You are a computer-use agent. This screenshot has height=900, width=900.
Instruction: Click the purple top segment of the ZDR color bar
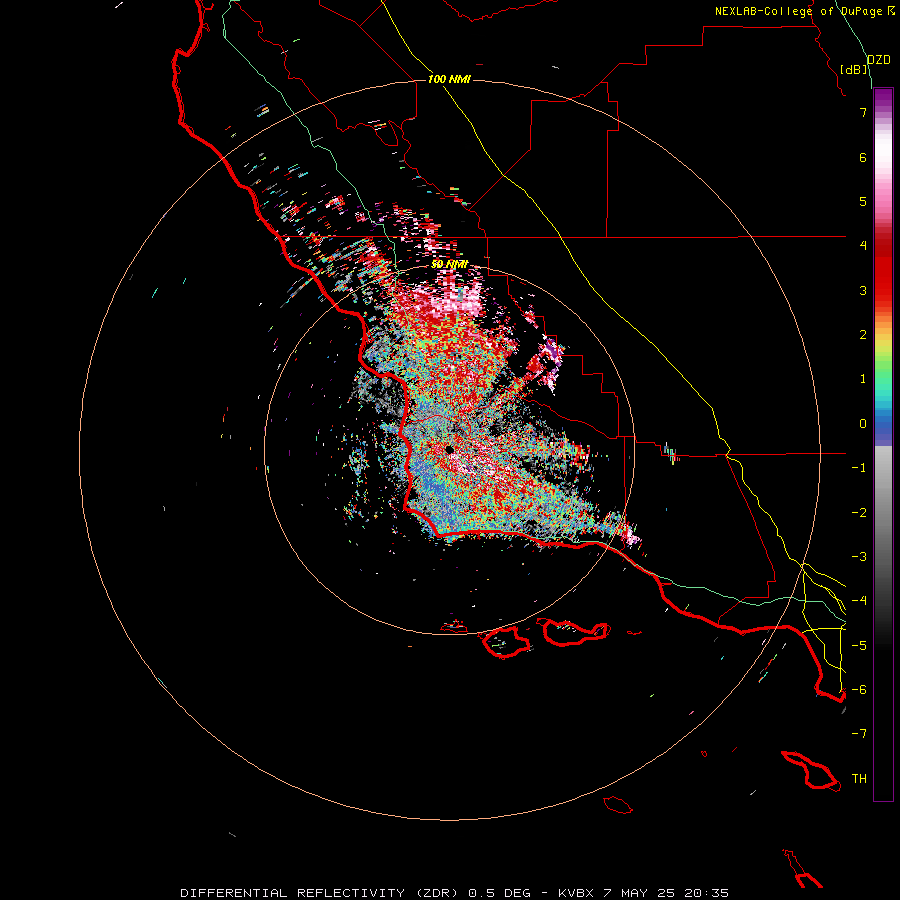click(883, 96)
